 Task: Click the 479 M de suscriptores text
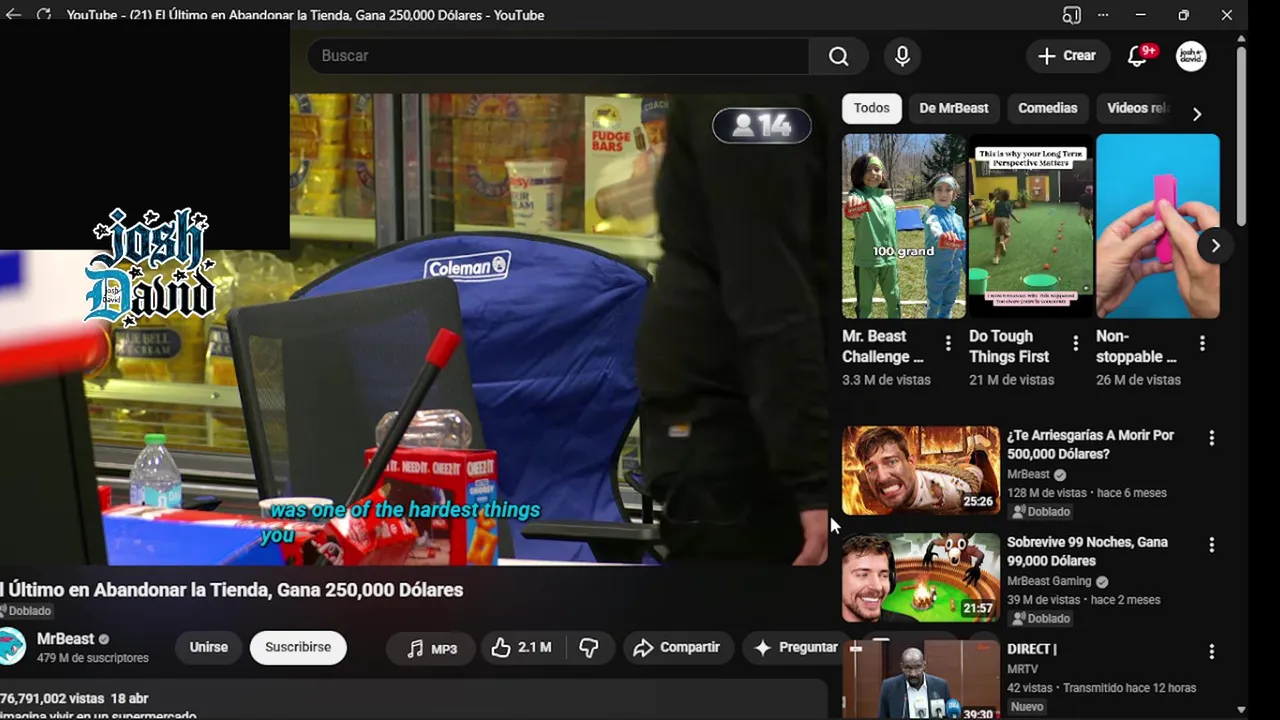click(x=93, y=658)
